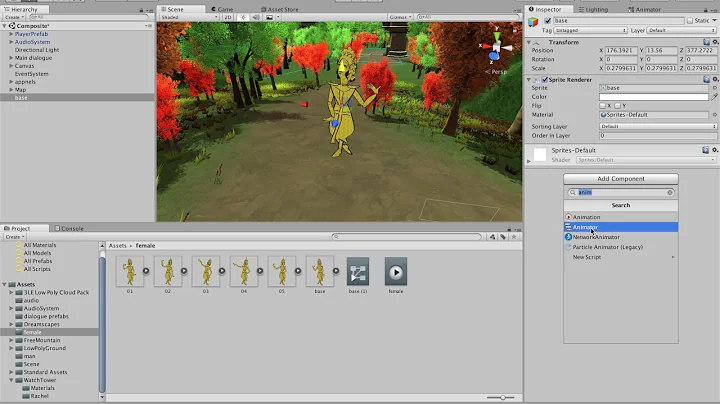
Task: Select the Dreamscapes folder
Action: point(42,324)
